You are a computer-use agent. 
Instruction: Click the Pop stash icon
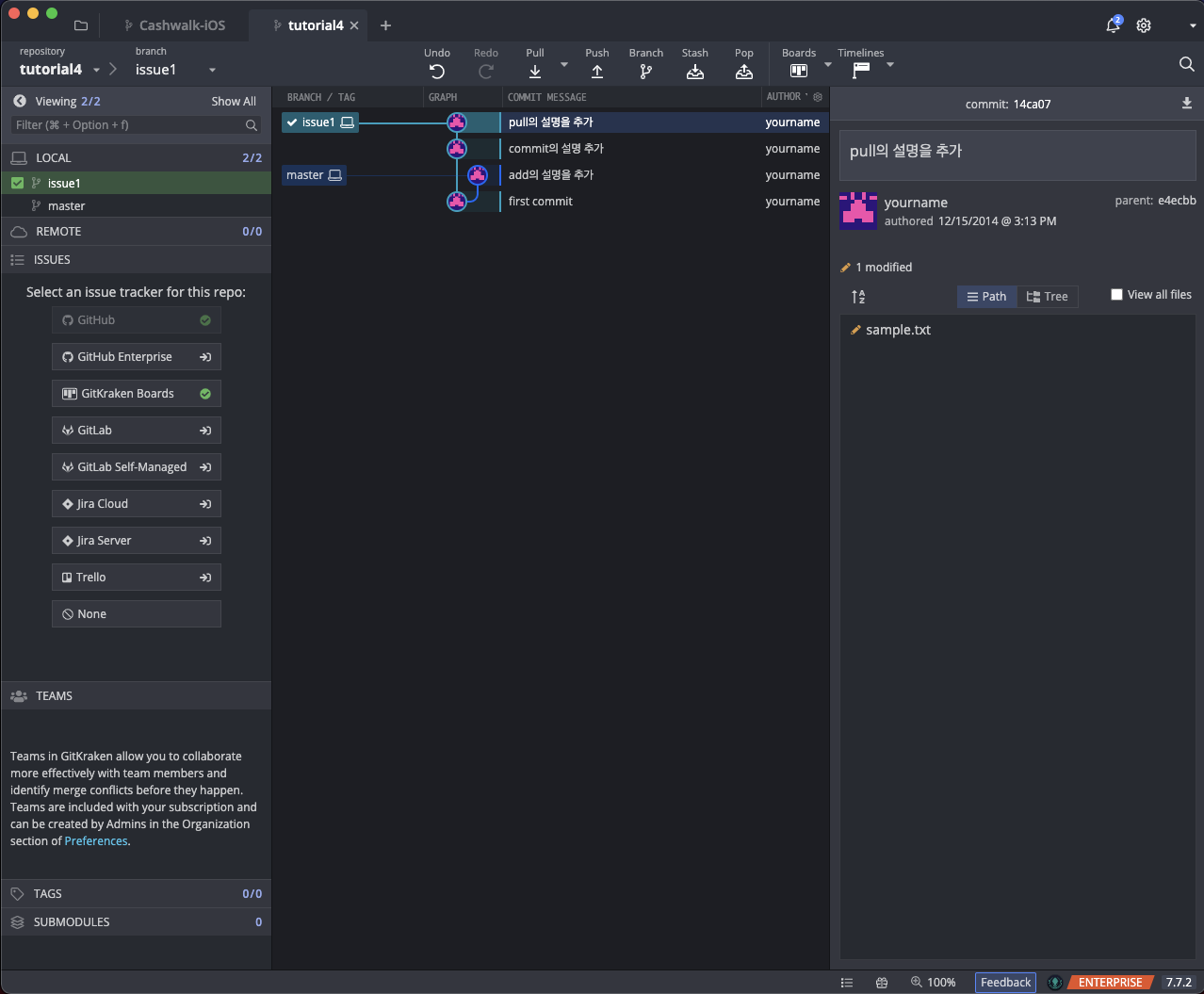744,72
